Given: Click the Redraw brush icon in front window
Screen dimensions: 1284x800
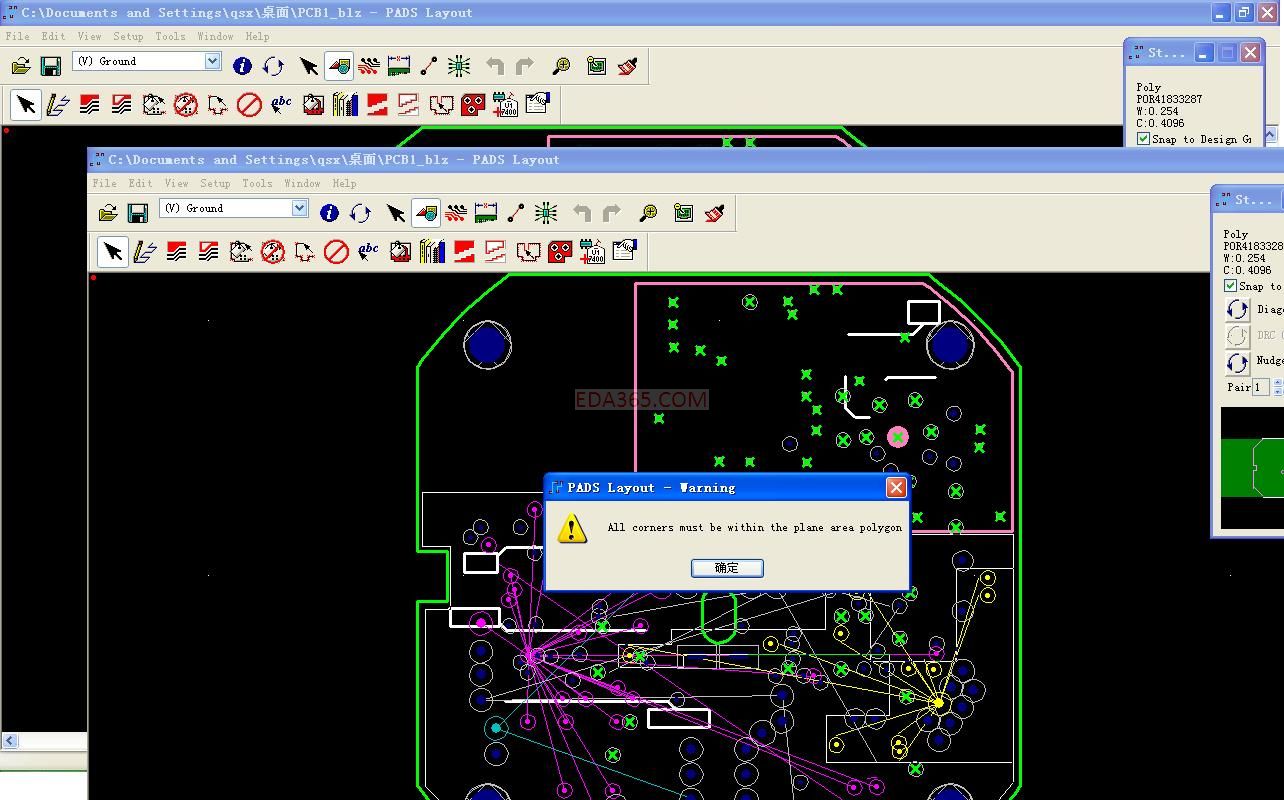Looking at the screenshot, I should coord(714,213).
